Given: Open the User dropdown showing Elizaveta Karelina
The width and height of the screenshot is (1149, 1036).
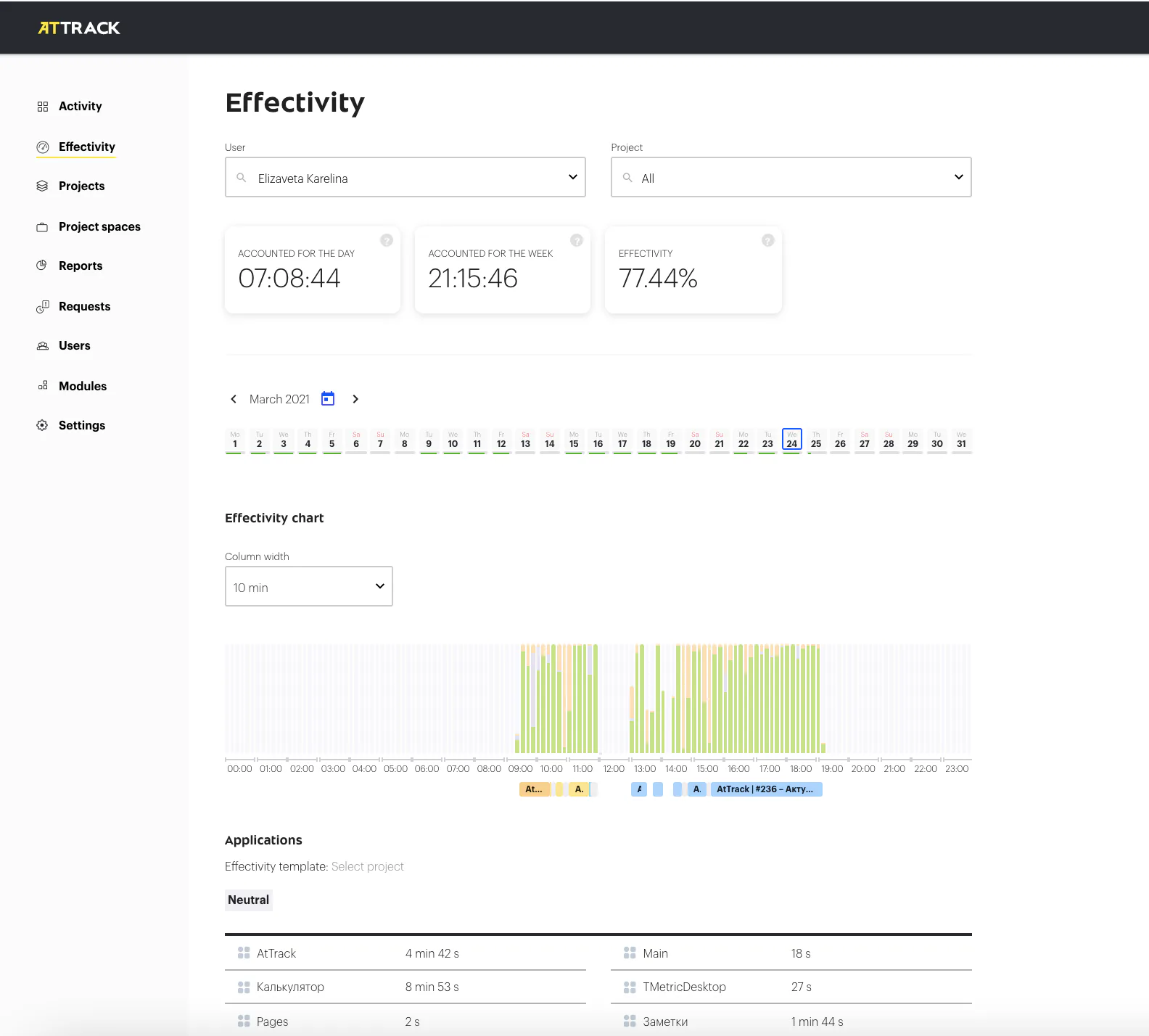Looking at the screenshot, I should pos(405,177).
